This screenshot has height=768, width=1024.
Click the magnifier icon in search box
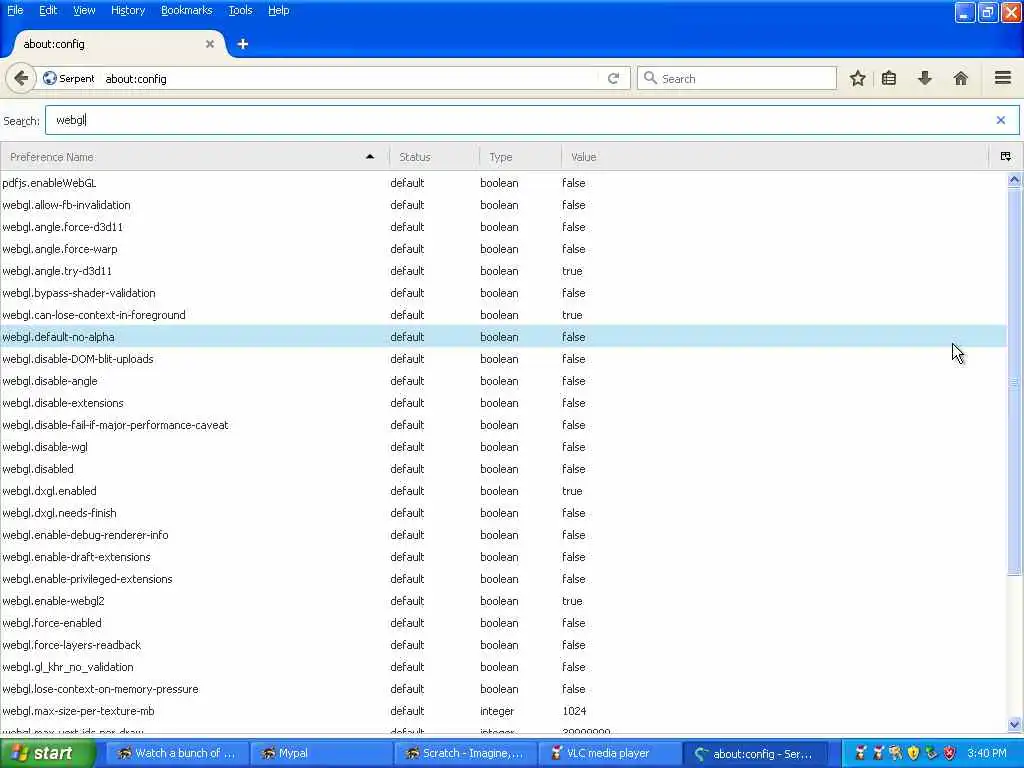(x=650, y=78)
